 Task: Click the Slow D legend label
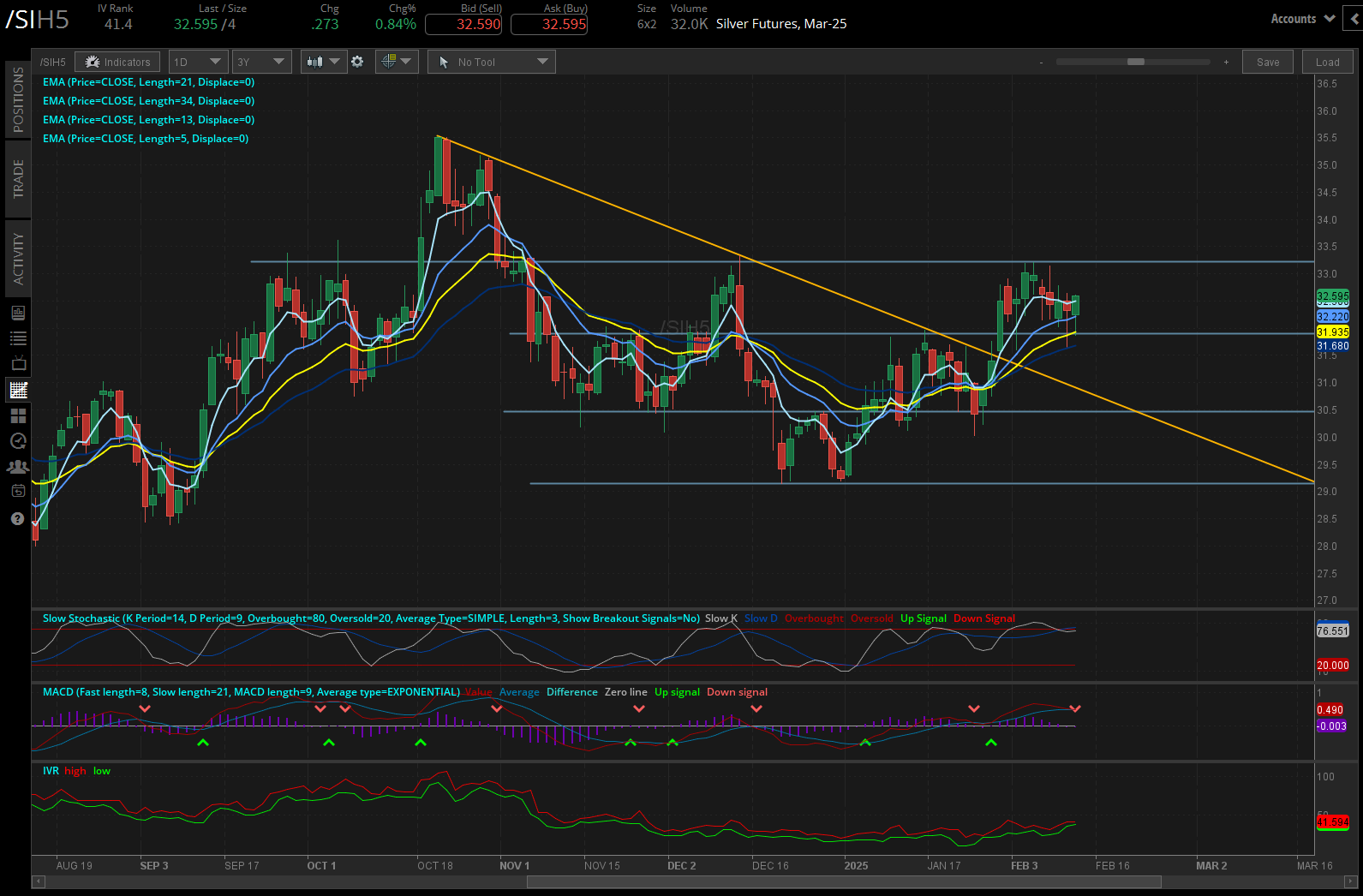click(761, 618)
